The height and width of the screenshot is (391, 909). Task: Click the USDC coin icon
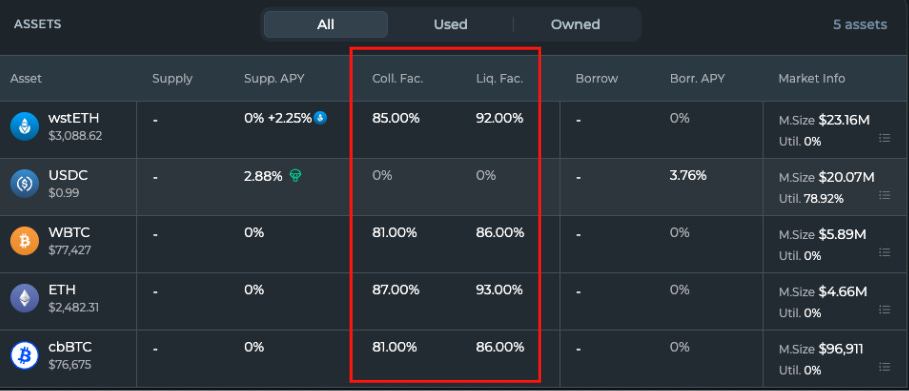pyautogui.click(x=24, y=184)
